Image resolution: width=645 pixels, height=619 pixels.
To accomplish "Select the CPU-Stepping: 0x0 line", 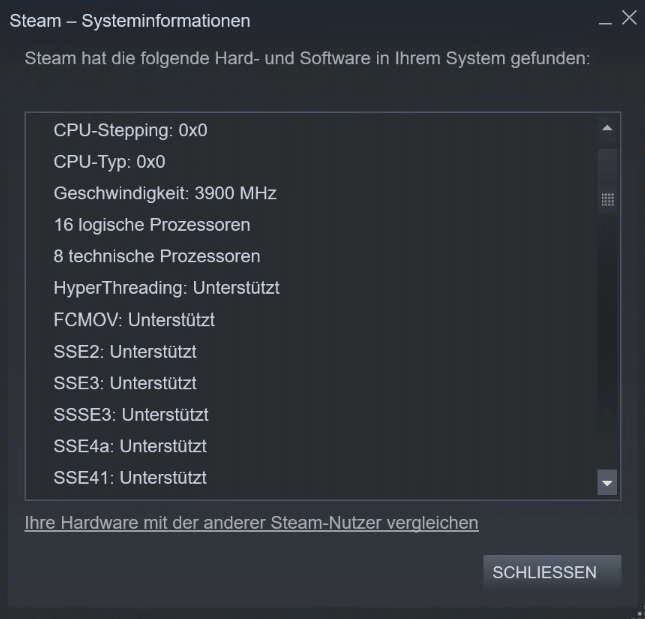I will pos(131,130).
